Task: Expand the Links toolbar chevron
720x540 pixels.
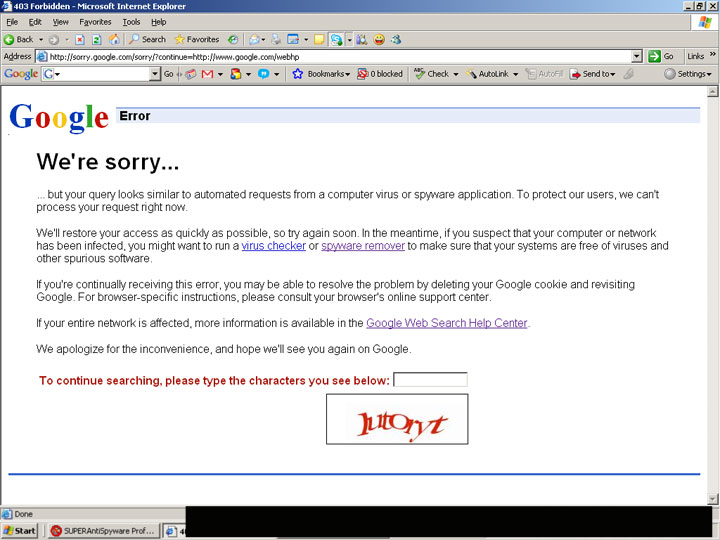Action: (x=713, y=55)
